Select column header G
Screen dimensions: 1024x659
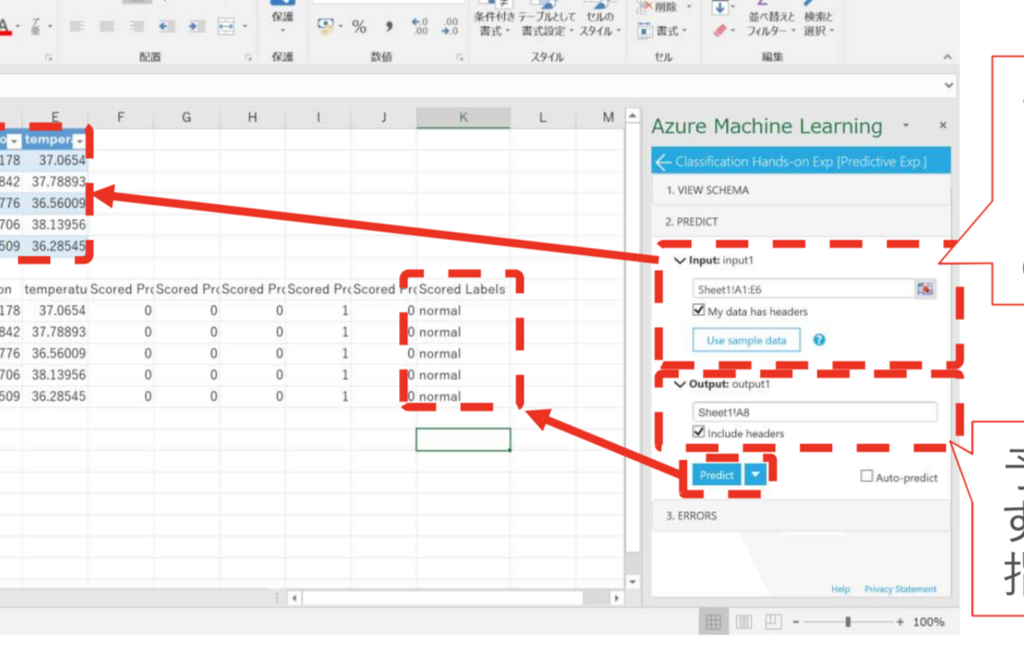[x=187, y=117]
